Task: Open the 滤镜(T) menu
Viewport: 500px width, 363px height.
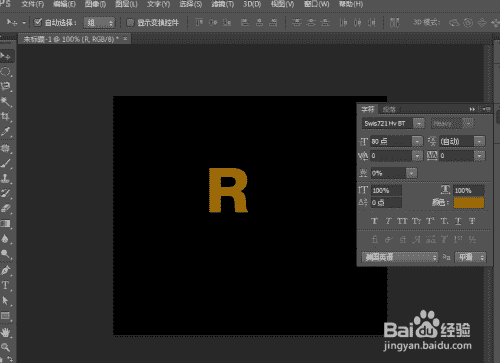Action: pos(222,4)
